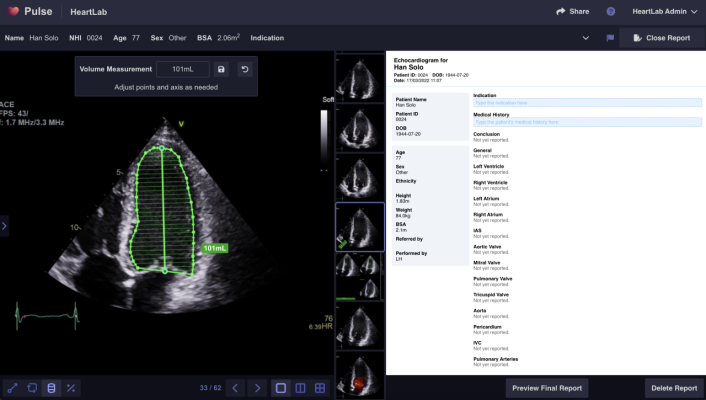Reset the volume measurement
This screenshot has height=400, width=706.
[x=245, y=69]
